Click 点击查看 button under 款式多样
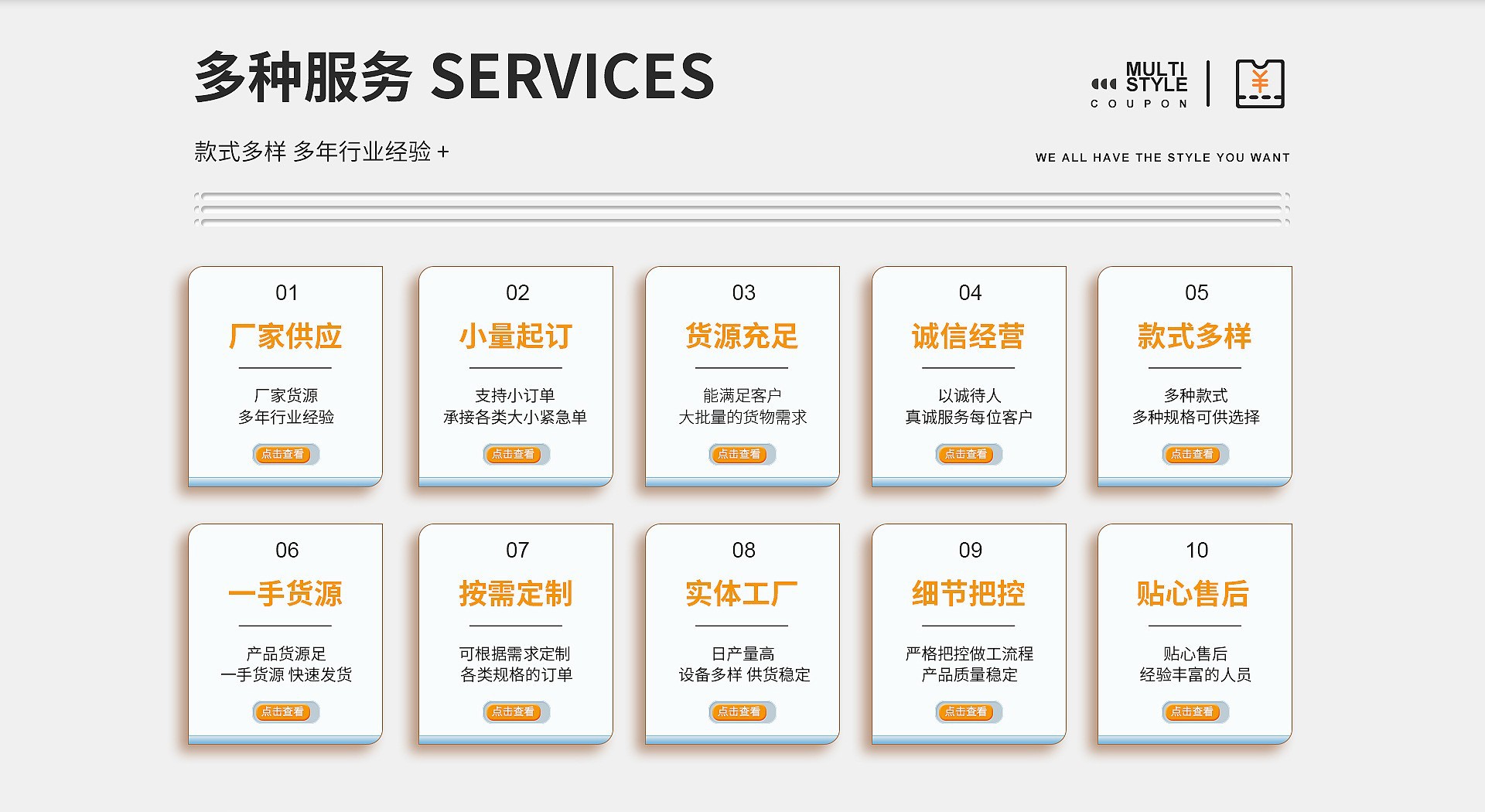The width and height of the screenshot is (1485, 812). tap(1196, 455)
